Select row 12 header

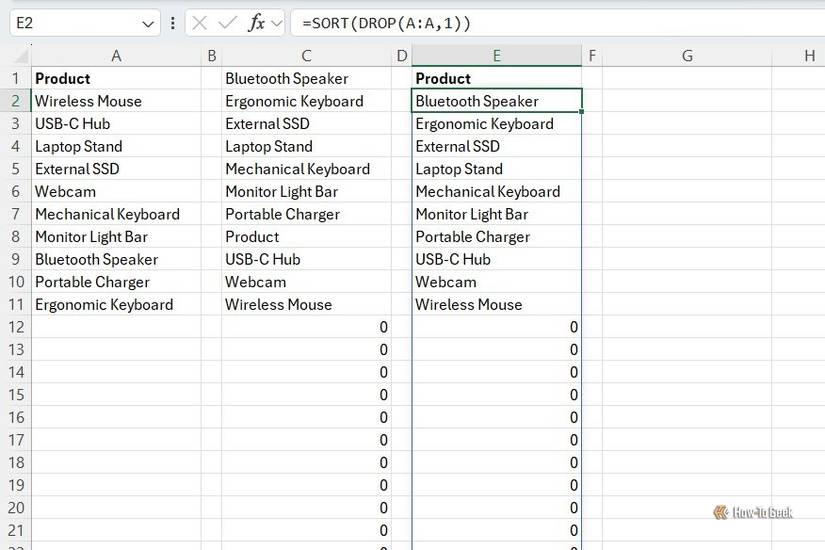point(16,327)
